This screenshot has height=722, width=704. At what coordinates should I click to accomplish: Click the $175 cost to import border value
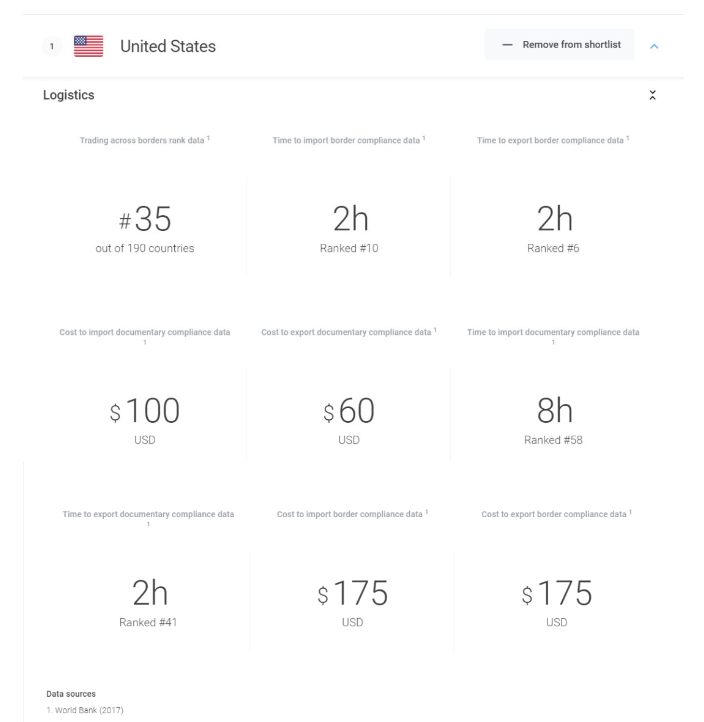point(349,594)
